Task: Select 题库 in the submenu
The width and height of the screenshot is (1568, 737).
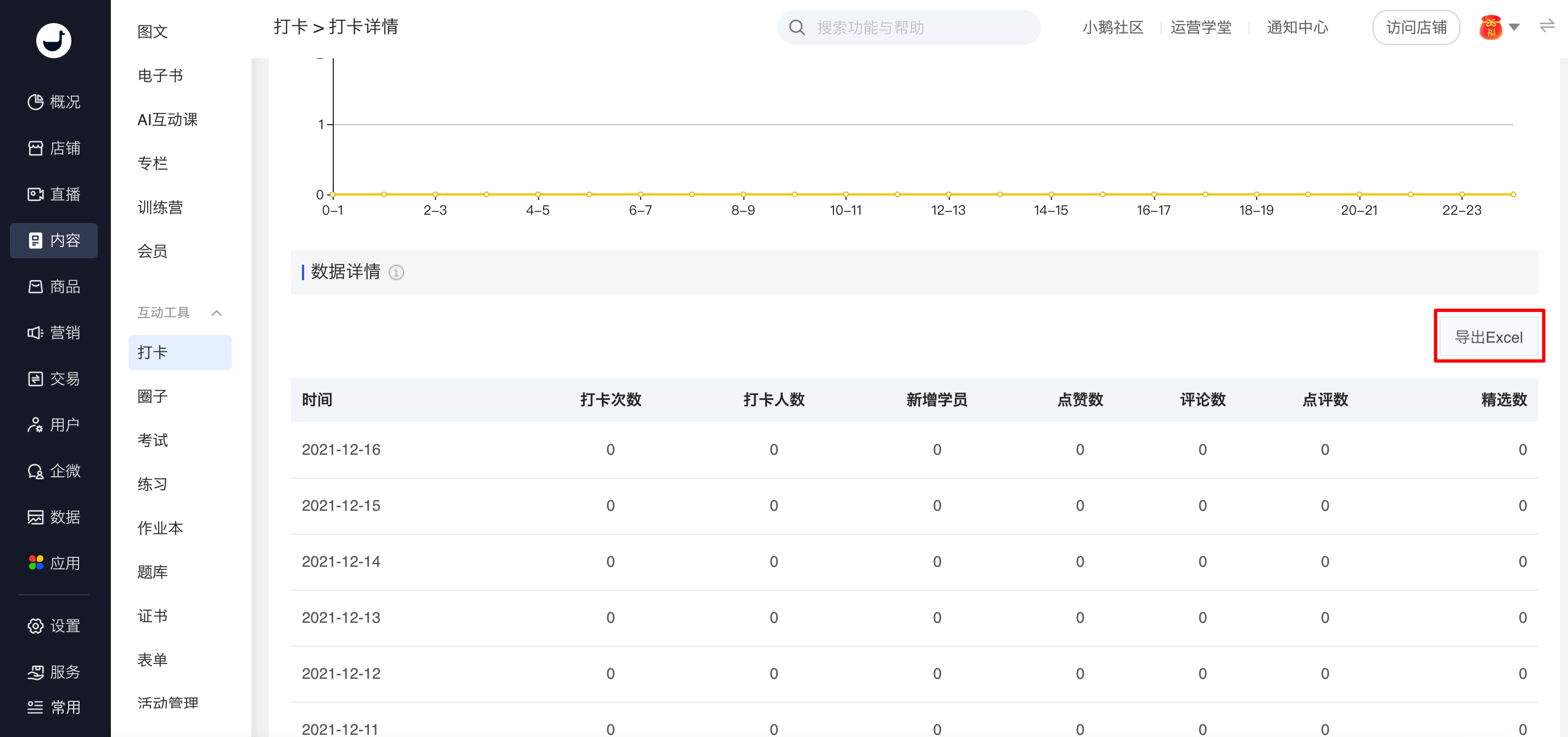Action: pyautogui.click(x=152, y=572)
